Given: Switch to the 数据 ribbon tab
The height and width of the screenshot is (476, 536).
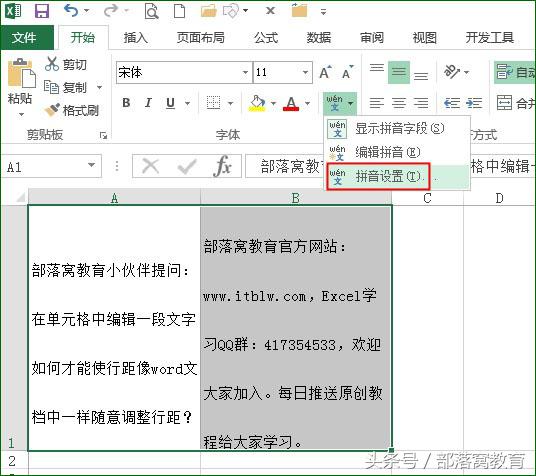Looking at the screenshot, I should point(319,37).
